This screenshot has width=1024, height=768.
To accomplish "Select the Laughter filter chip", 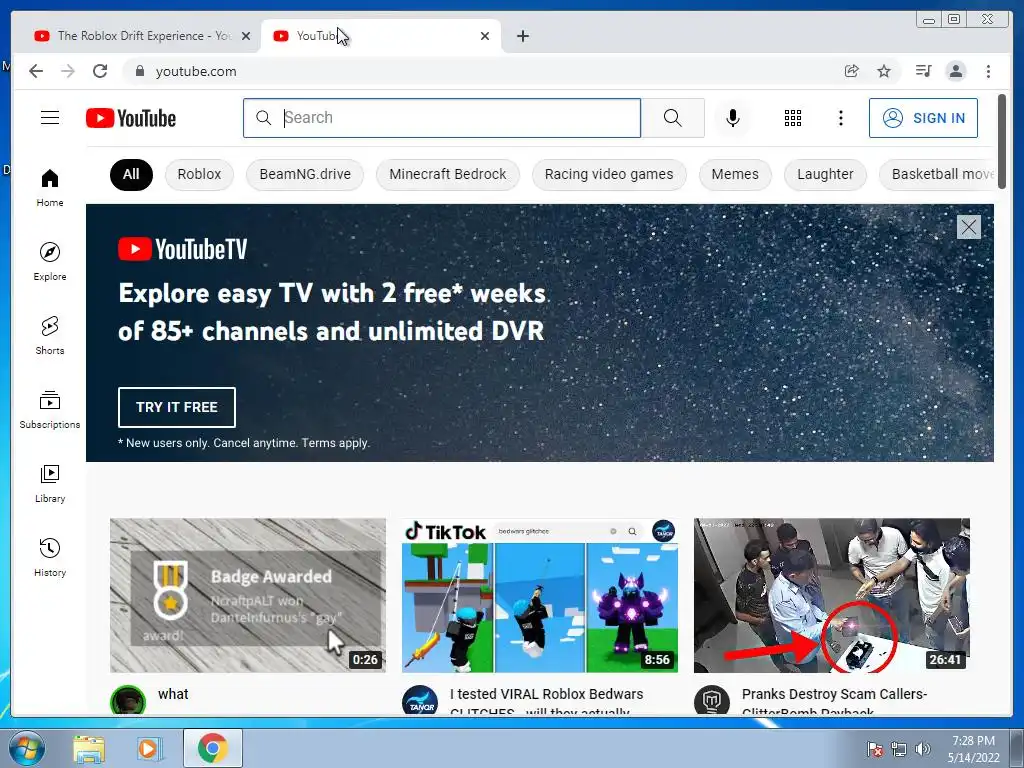I will (x=825, y=174).
